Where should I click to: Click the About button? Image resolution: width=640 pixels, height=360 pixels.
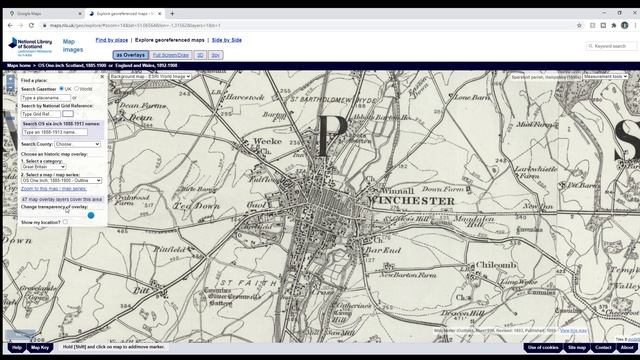pos(627,347)
